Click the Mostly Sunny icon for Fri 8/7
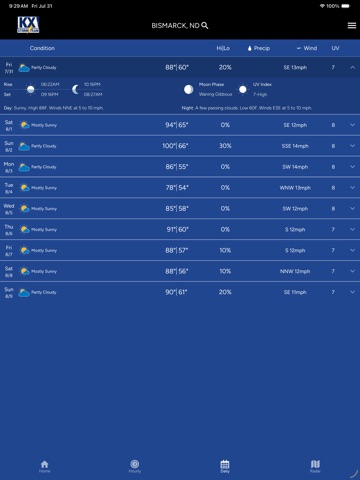The image size is (360, 480). [x=25, y=250]
